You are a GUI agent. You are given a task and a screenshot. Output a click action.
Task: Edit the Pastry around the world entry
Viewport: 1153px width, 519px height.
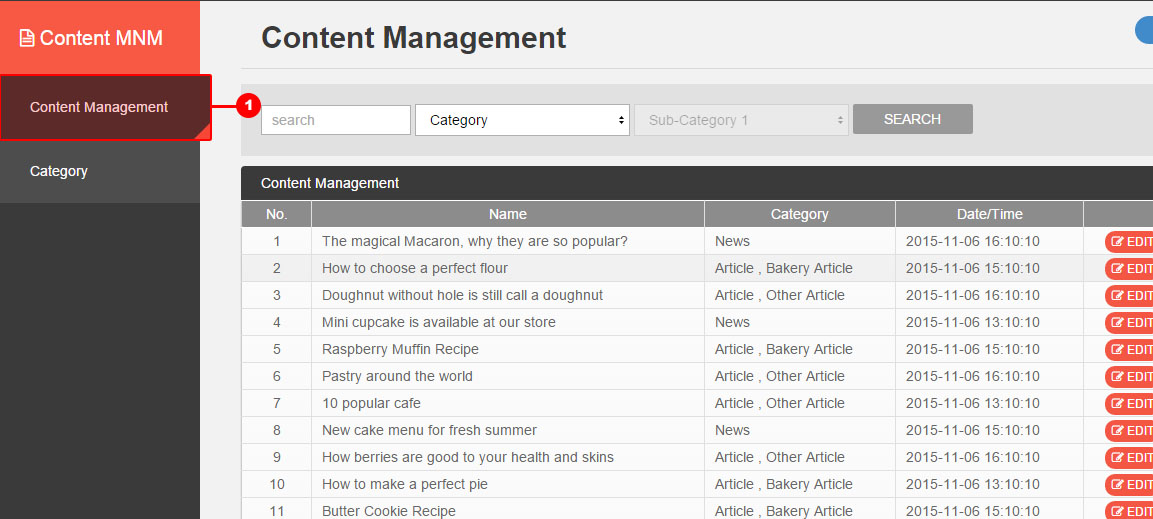click(x=1130, y=377)
